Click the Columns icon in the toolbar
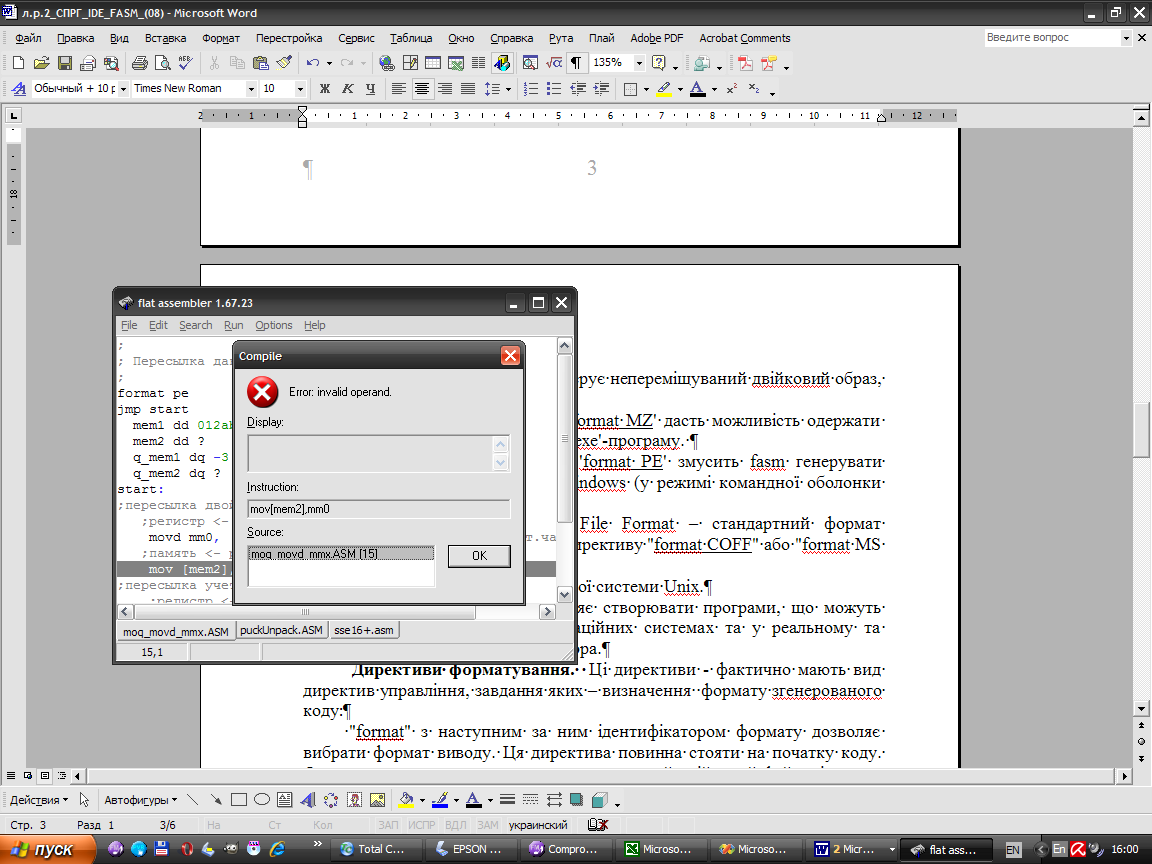The width and height of the screenshot is (1152, 864). point(478,63)
